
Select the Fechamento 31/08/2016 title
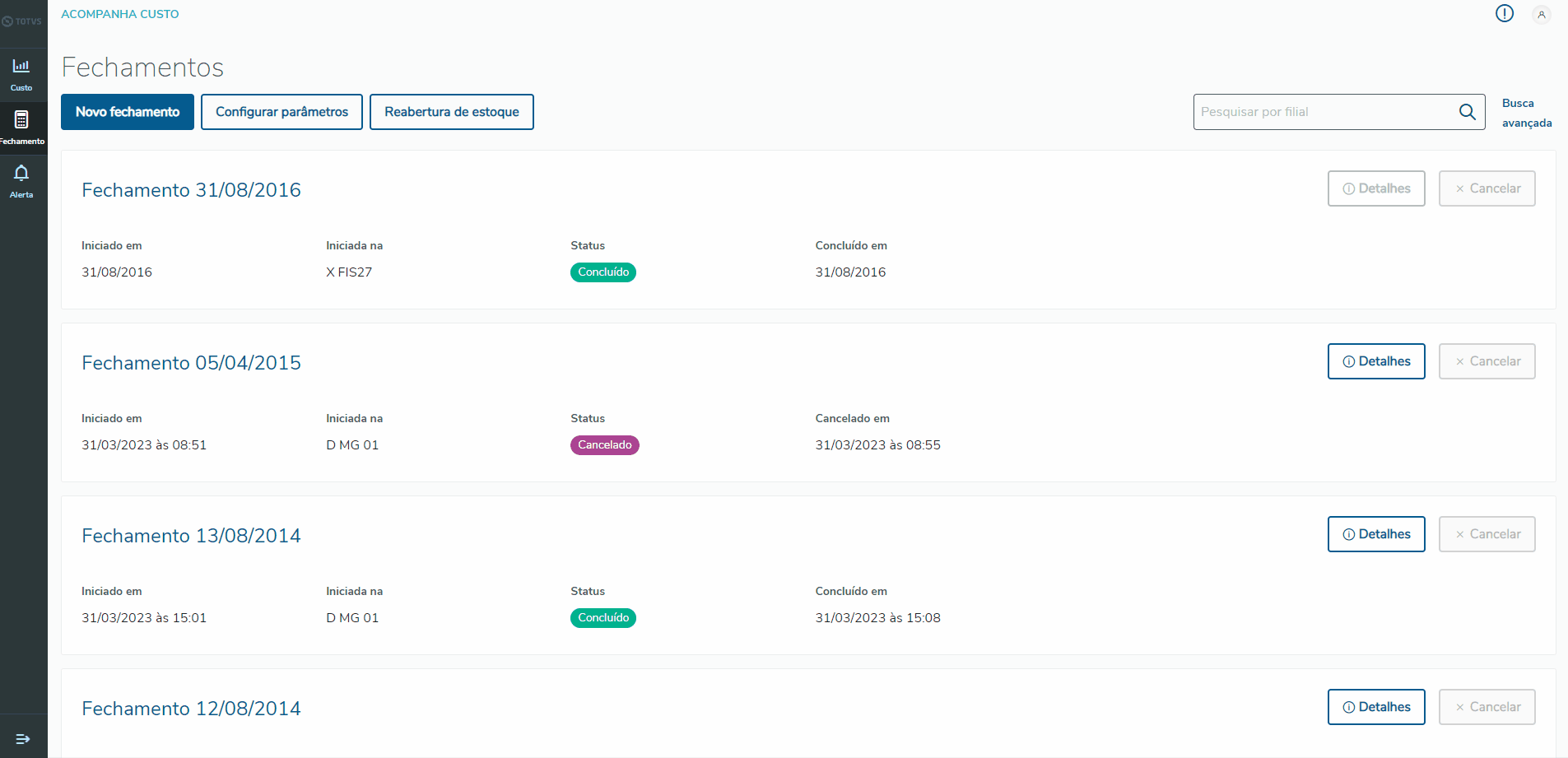pos(191,190)
